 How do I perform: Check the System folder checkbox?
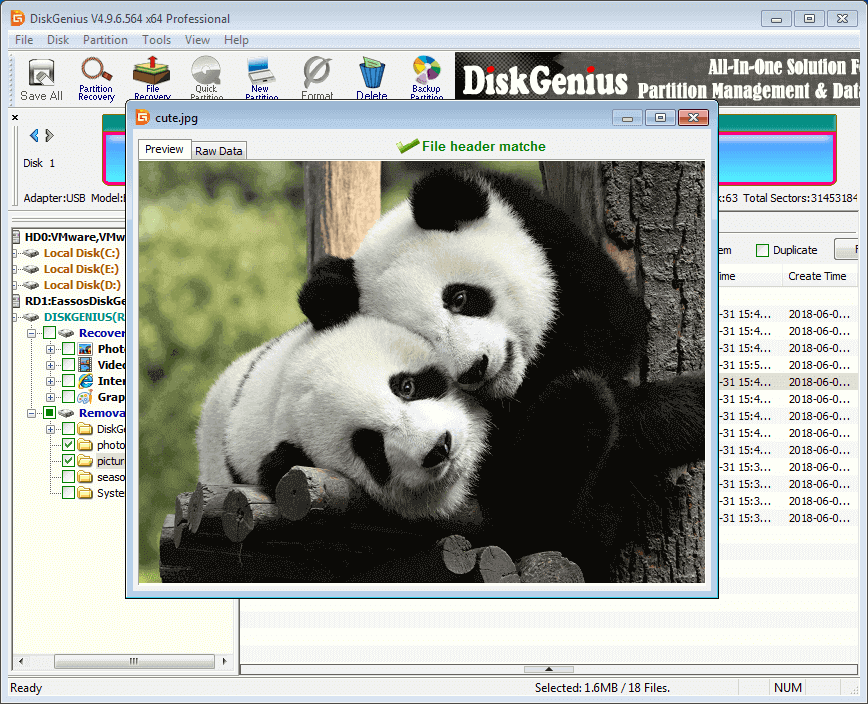pyautogui.click(x=69, y=493)
